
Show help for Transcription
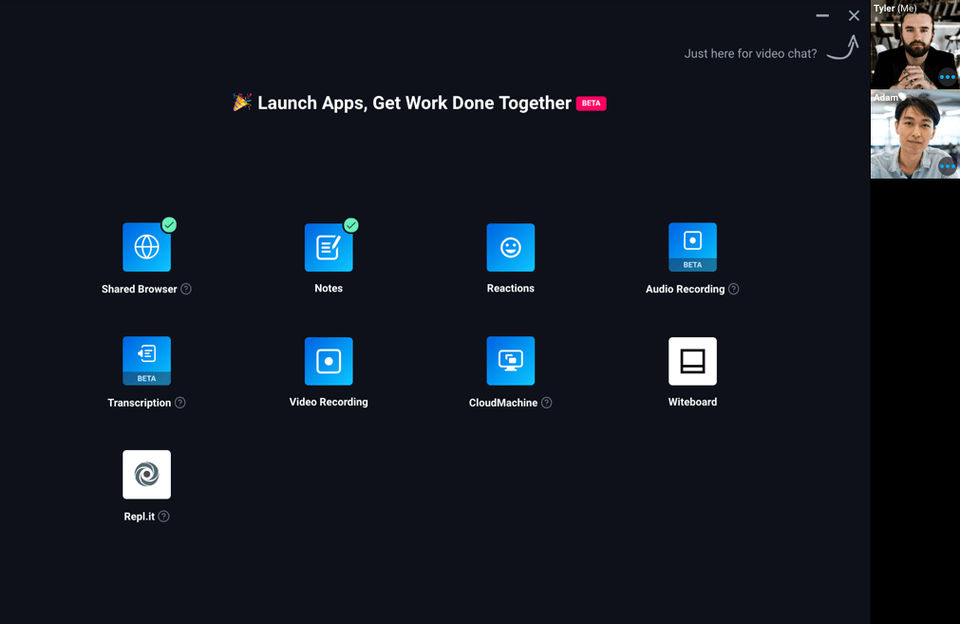[180, 403]
